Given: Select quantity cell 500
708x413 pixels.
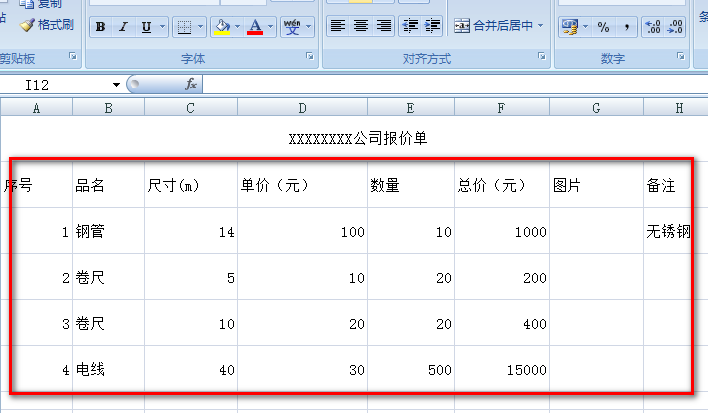Looking at the screenshot, I should pos(410,369).
